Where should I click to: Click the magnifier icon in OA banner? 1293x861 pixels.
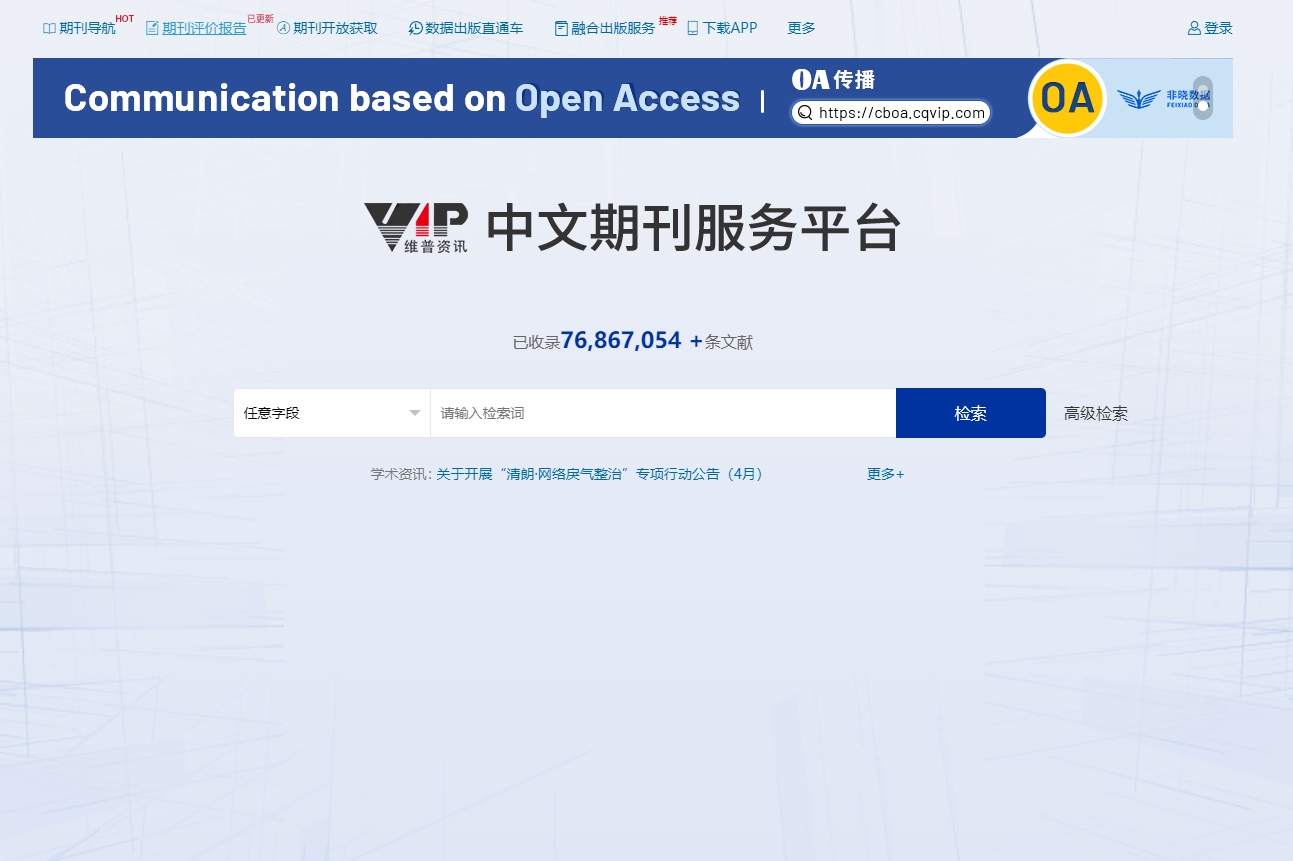click(805, 113)
